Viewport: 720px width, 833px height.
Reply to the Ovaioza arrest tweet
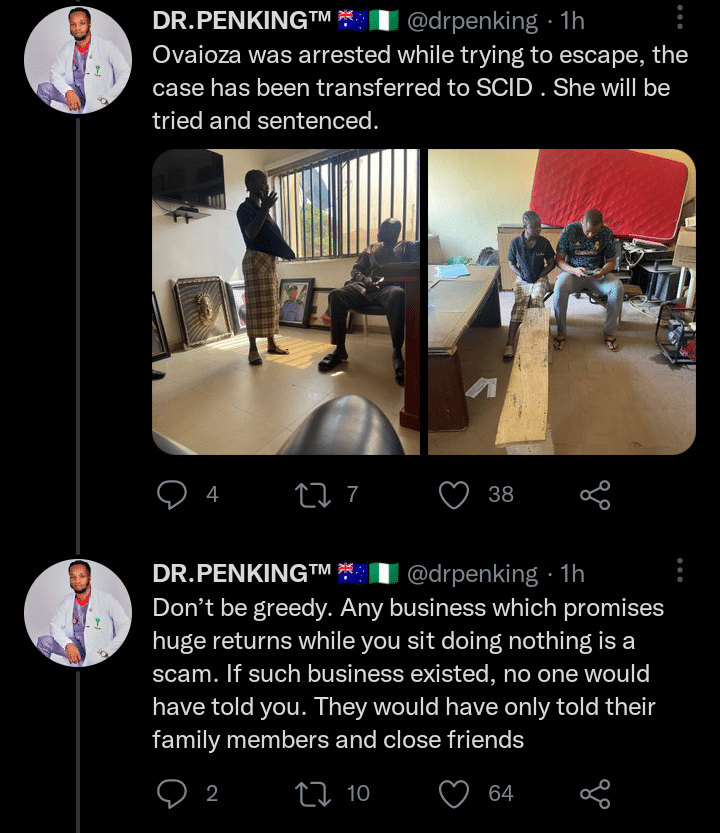[x=172, y=494]
